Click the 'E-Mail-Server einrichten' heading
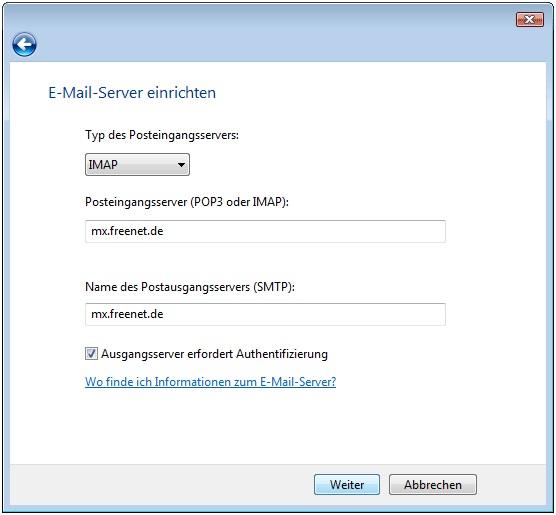 [x=132, y=93]
